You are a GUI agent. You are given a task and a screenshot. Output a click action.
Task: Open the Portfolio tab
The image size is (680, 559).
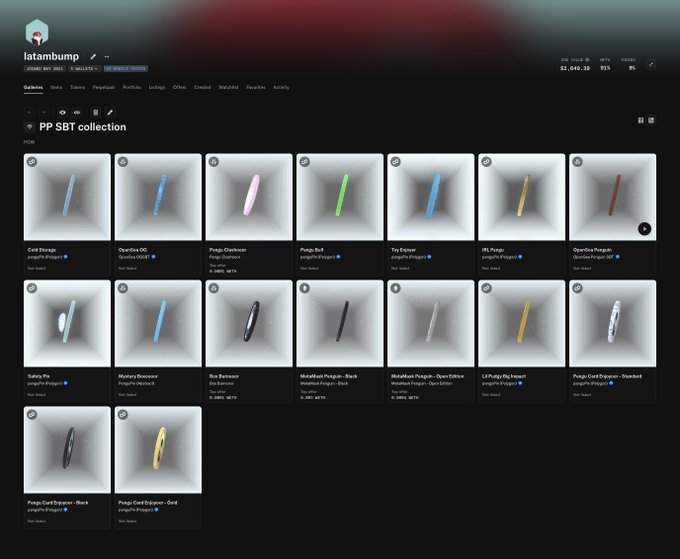pos(132,87)
